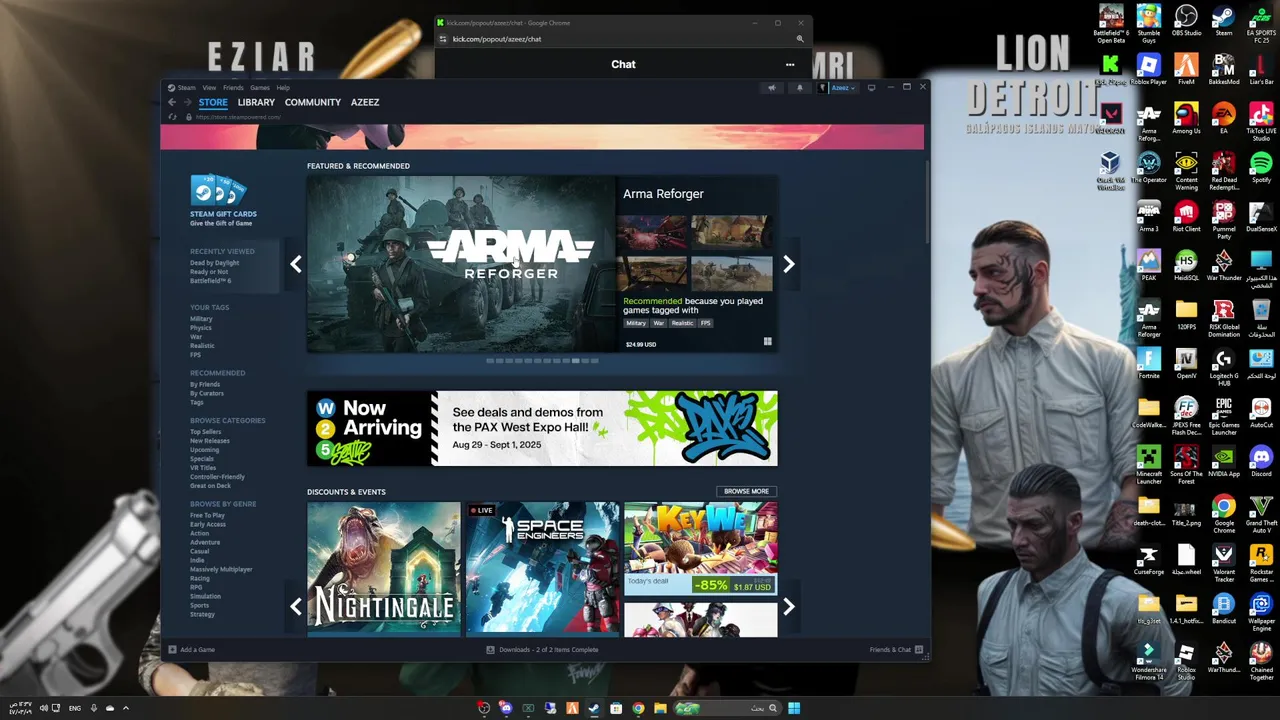Go back with Steam's back arrow

pos(172,102)
